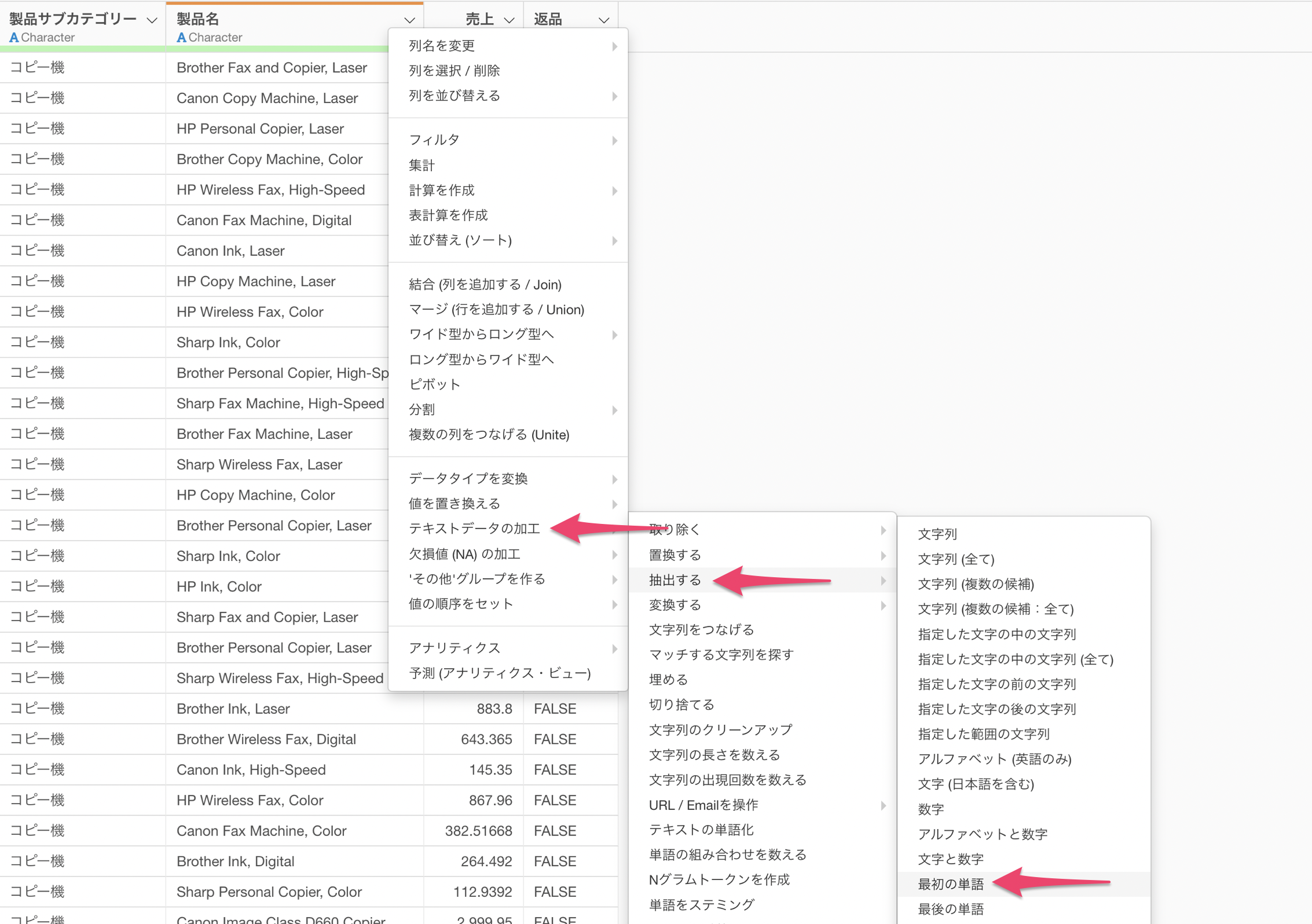
Task: Select テキストの単語化
Action: pyautogui.click(x=763, y=830)
